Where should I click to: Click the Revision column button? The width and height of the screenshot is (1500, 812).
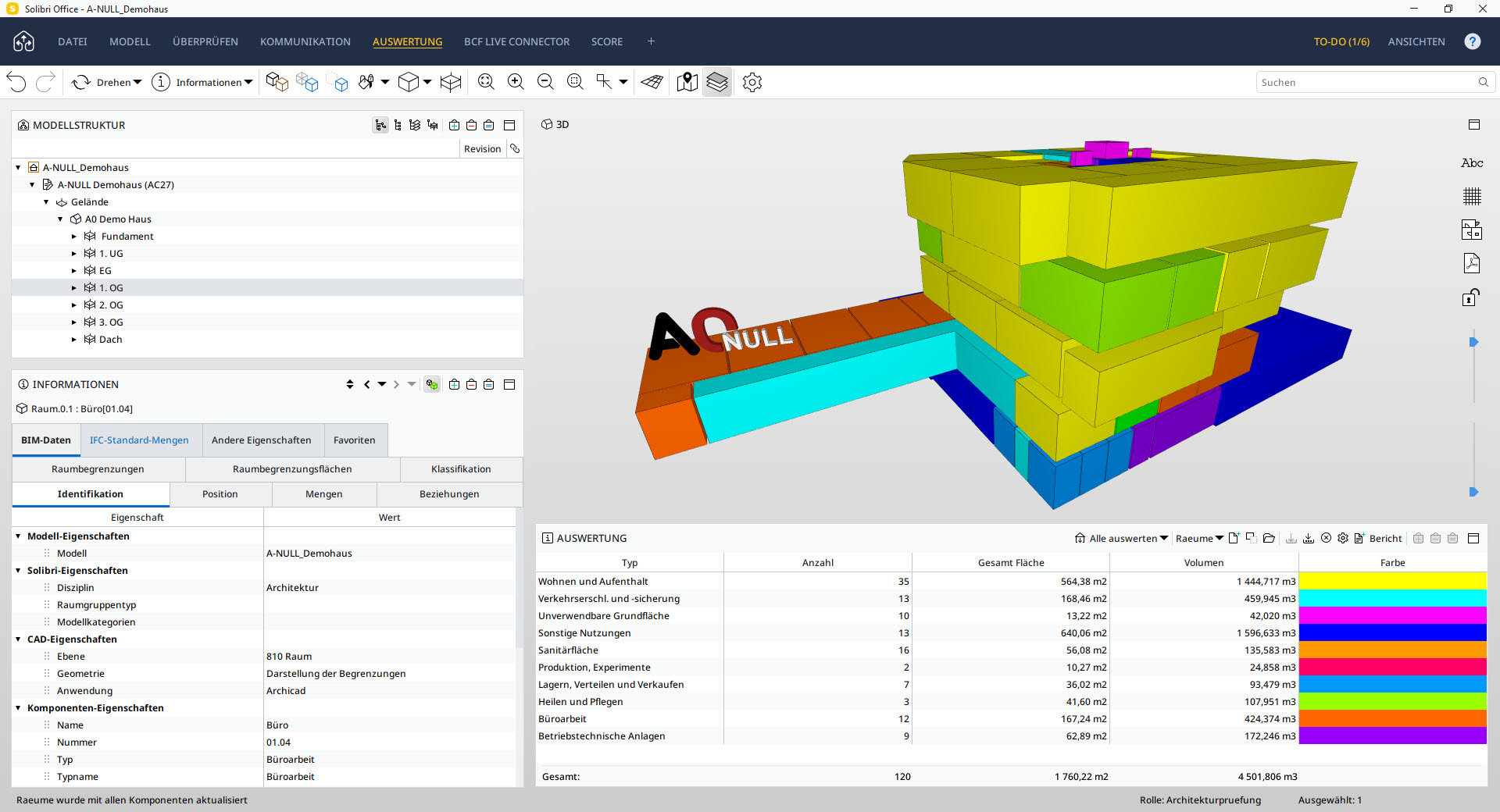click(x=482, y=148)
